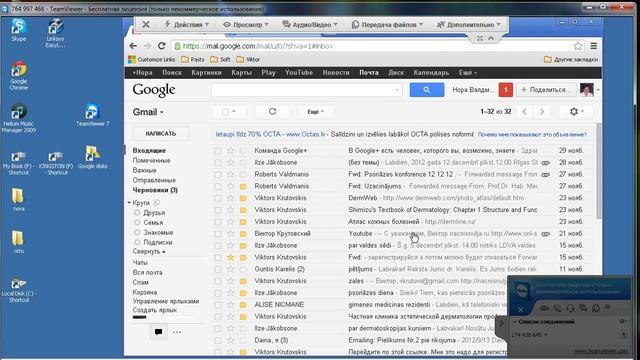Go to previous page of messages

click(x=524, y=111)
